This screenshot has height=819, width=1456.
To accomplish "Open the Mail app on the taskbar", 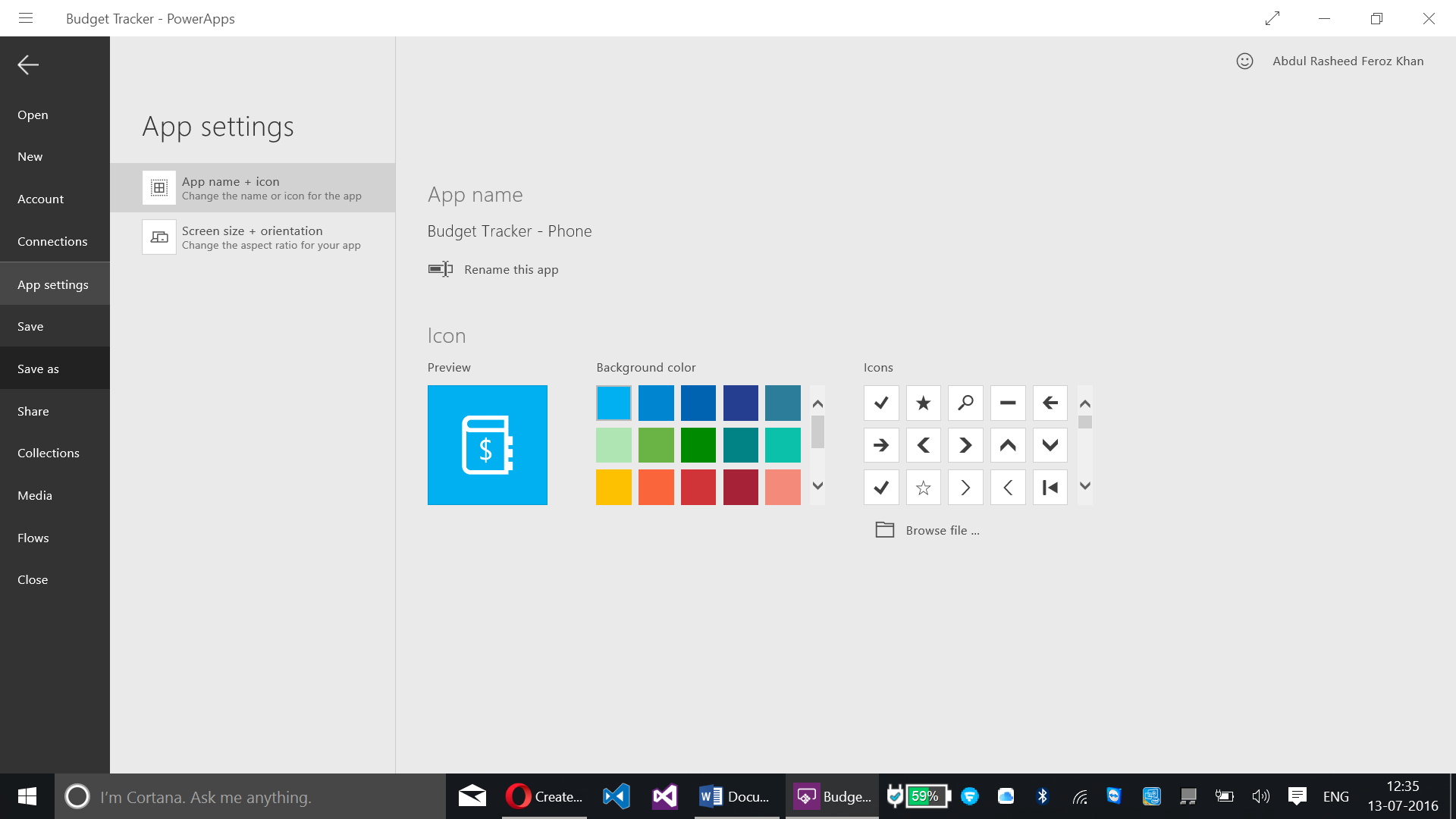I will pyautogui.click(x=472, y=796).
